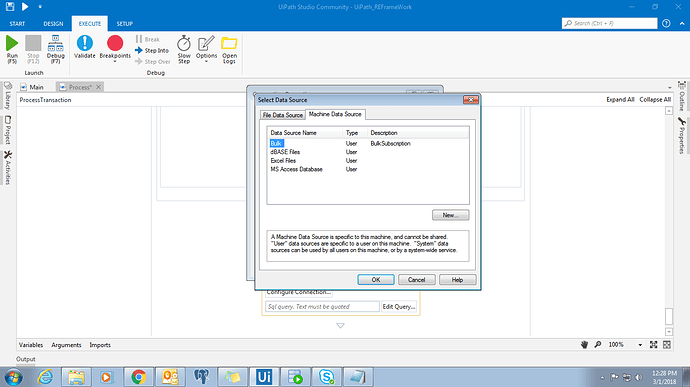Click the quick-run play icon in title bar
690x387 pixels.
pos(25,7)
